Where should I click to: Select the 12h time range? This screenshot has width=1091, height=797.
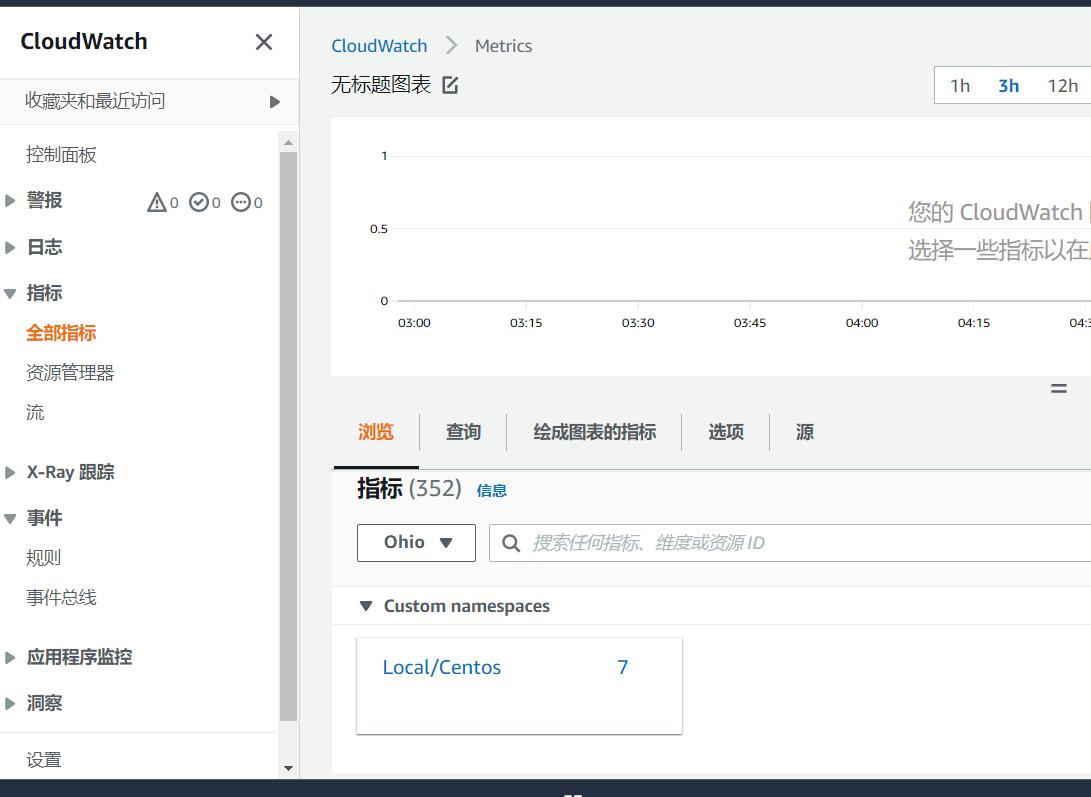(x=1062, y=86)
